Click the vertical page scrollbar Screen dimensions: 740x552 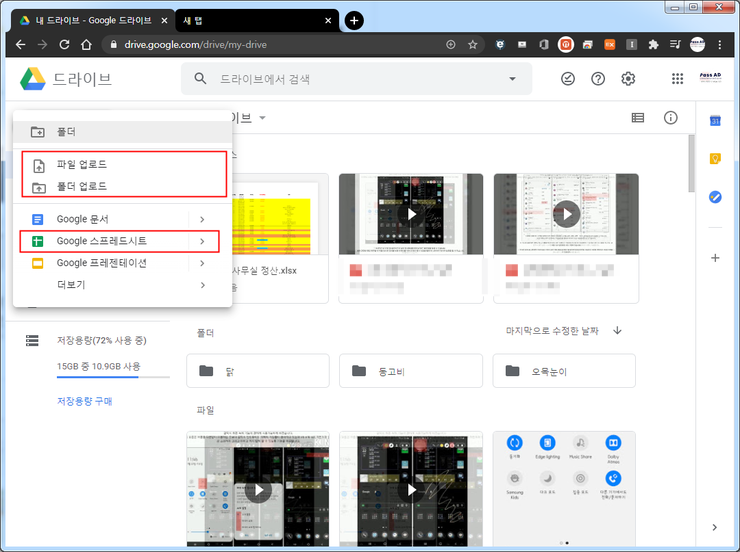(691, 163)
